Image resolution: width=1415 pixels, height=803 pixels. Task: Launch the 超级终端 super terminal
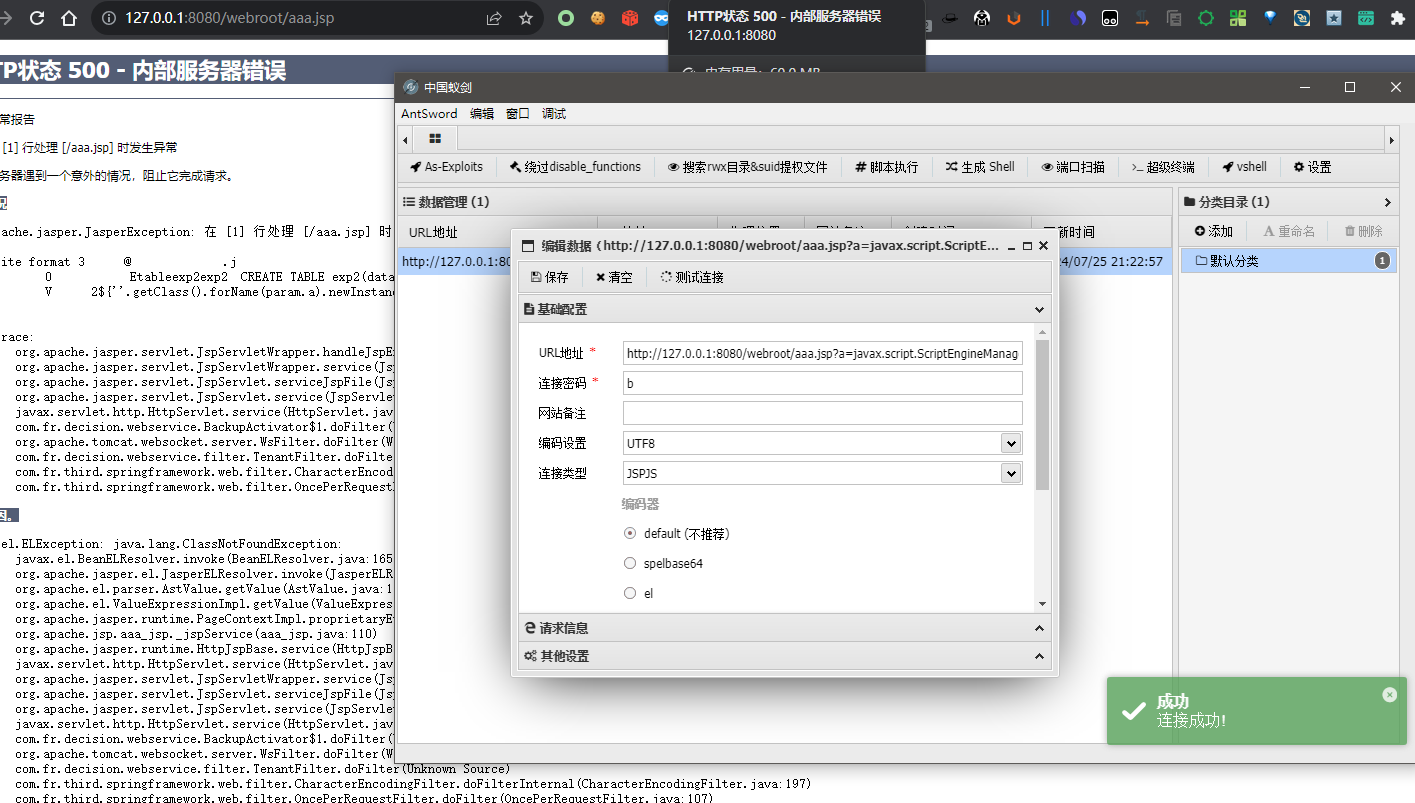pyautogui.click(x=1163, y=167)
